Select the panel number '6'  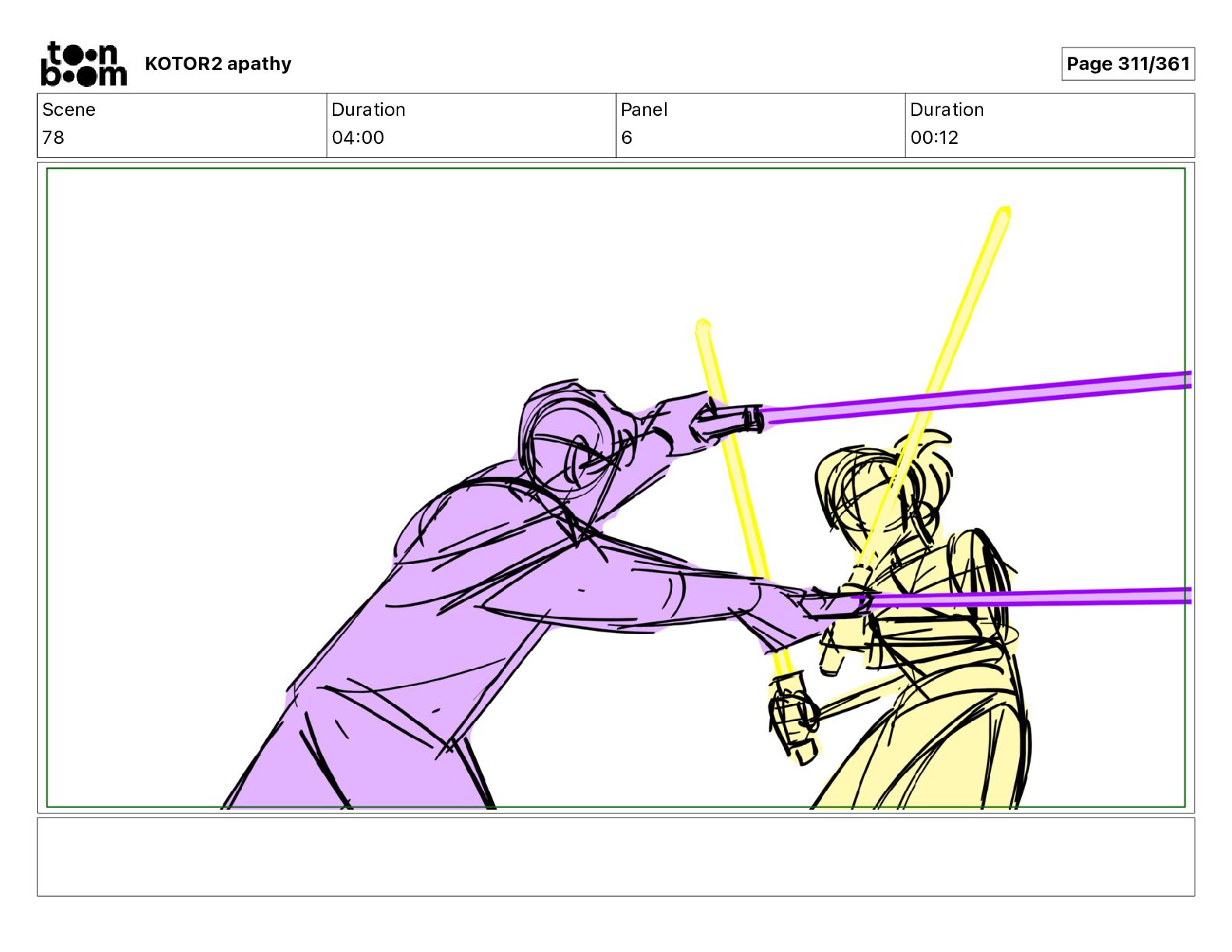[627, 138]
